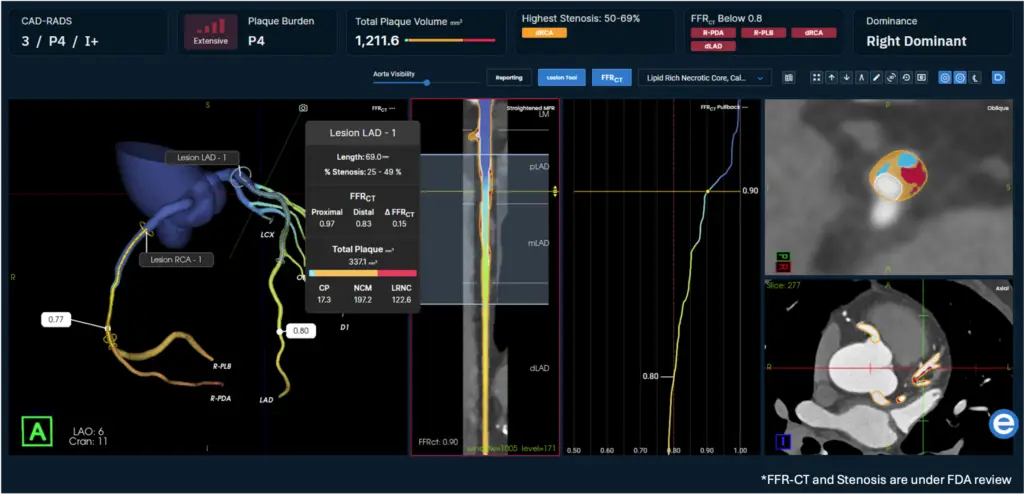Click the R-PLB vessel label on model
The height and width of the screenshot is (496, 1024).
click(x=221, y=366)
